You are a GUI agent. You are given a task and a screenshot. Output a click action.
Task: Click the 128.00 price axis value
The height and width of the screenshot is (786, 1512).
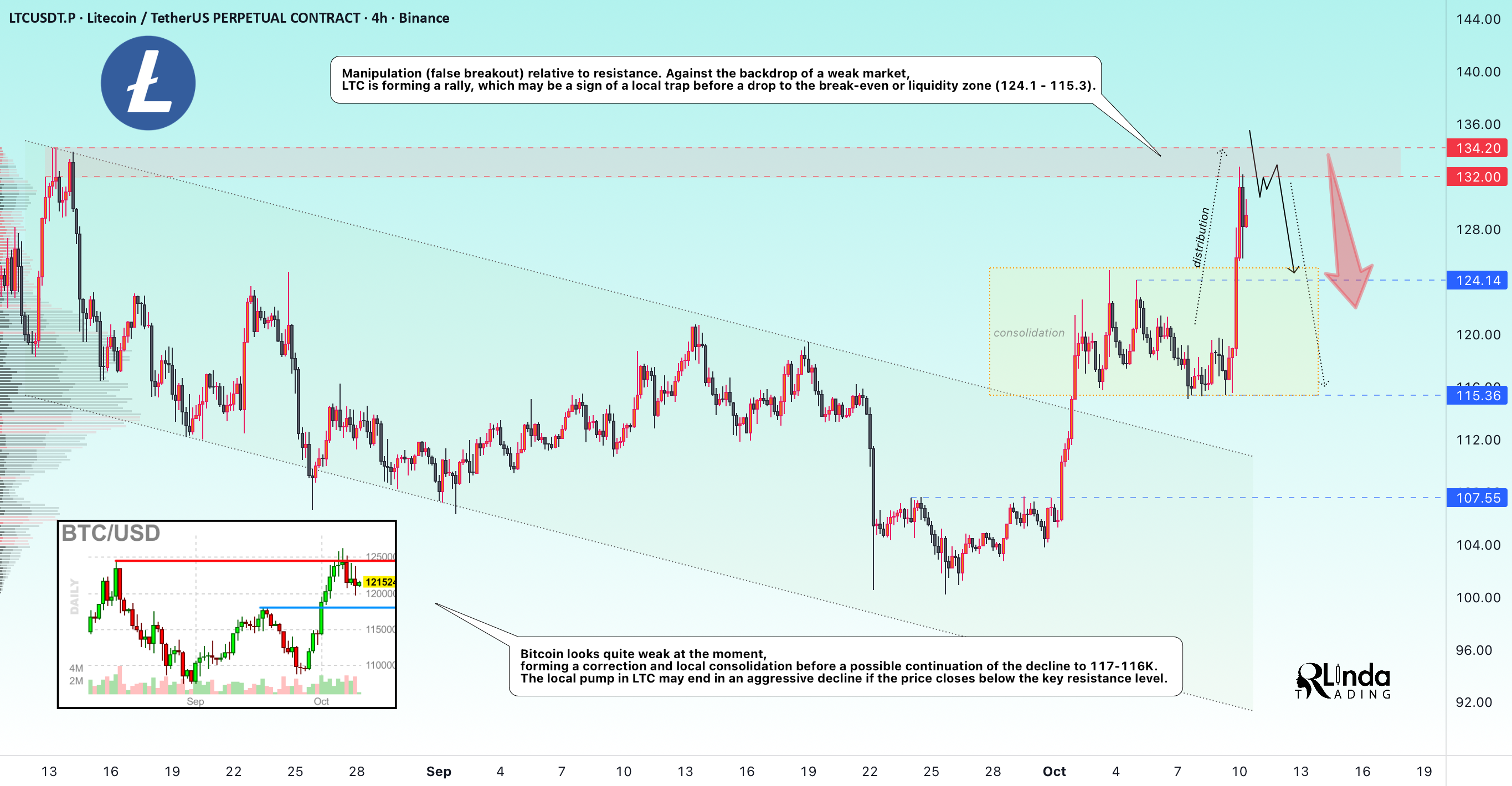1478,229
